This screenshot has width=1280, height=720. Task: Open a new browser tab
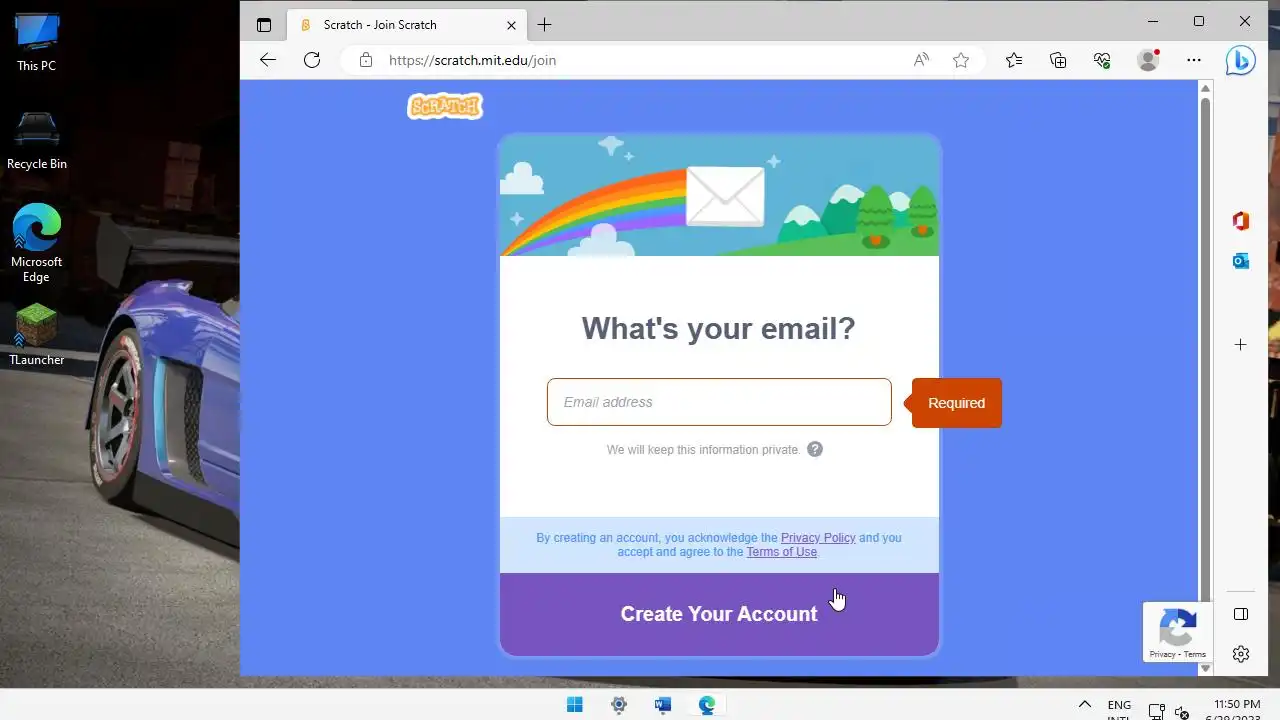[x=544, y=25]
